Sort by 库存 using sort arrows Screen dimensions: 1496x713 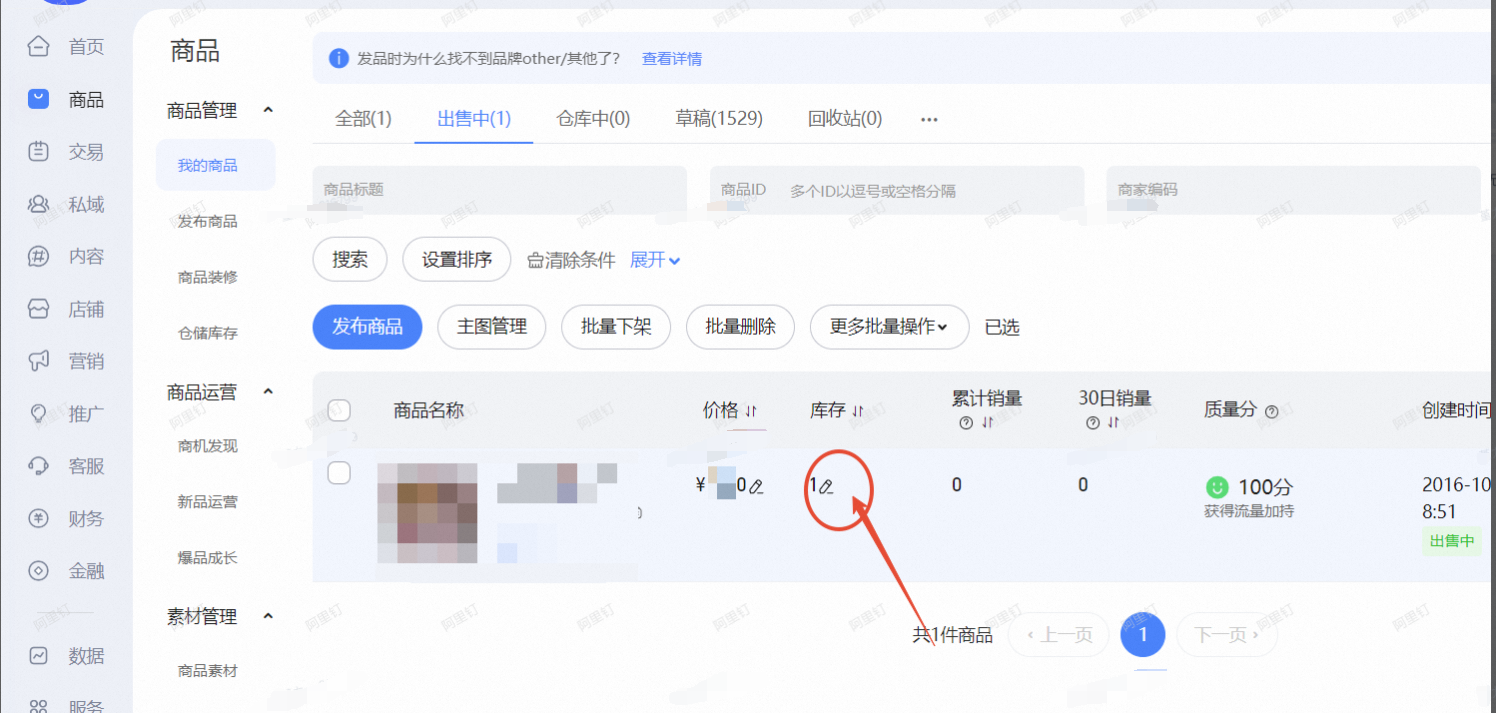pyautogui.click(x=857, y=411)
